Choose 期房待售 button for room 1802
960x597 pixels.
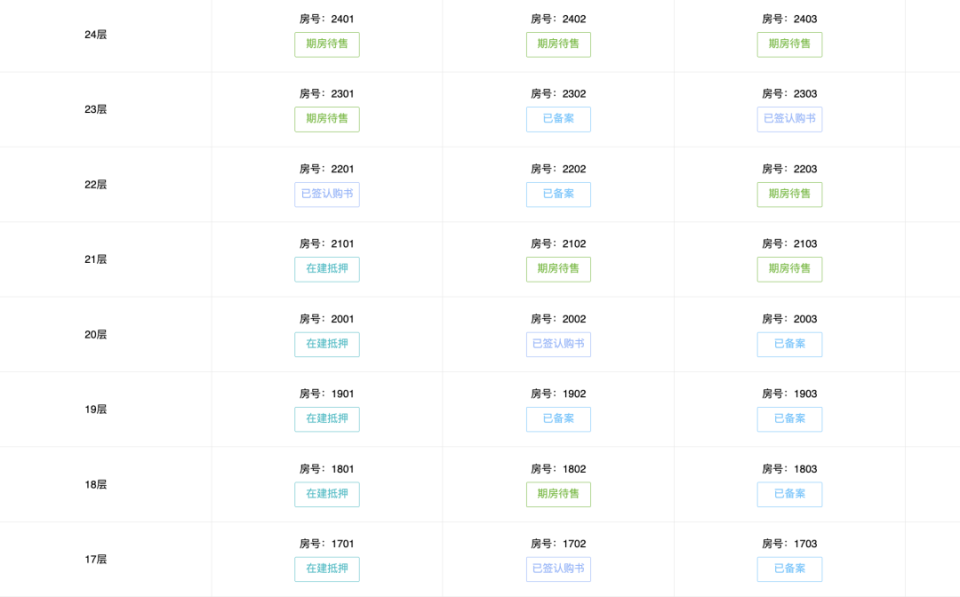click(558, 495)
